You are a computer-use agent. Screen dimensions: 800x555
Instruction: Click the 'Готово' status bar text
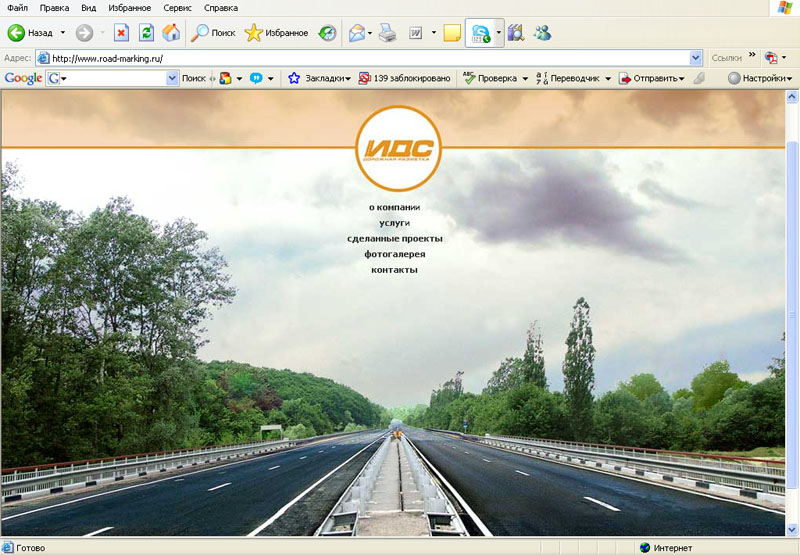(x=31, y=548)
